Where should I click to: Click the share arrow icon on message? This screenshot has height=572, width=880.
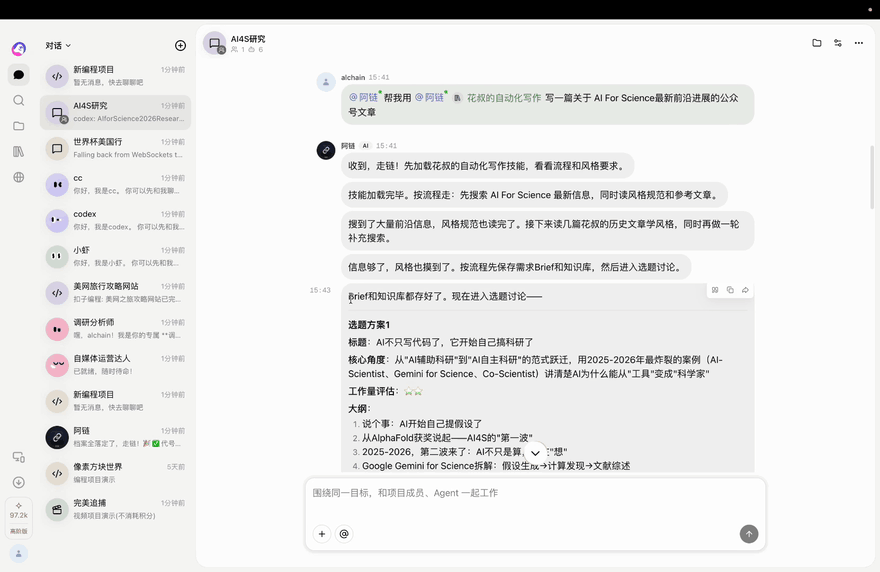coord(745,290)
